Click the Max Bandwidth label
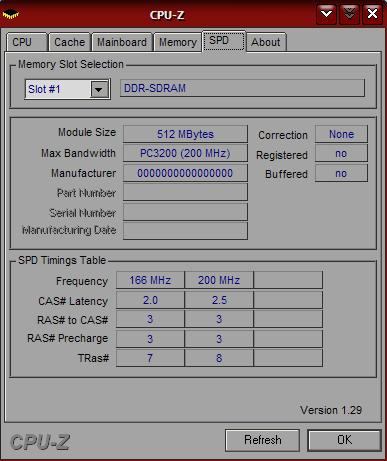 [x=78, y=153]
